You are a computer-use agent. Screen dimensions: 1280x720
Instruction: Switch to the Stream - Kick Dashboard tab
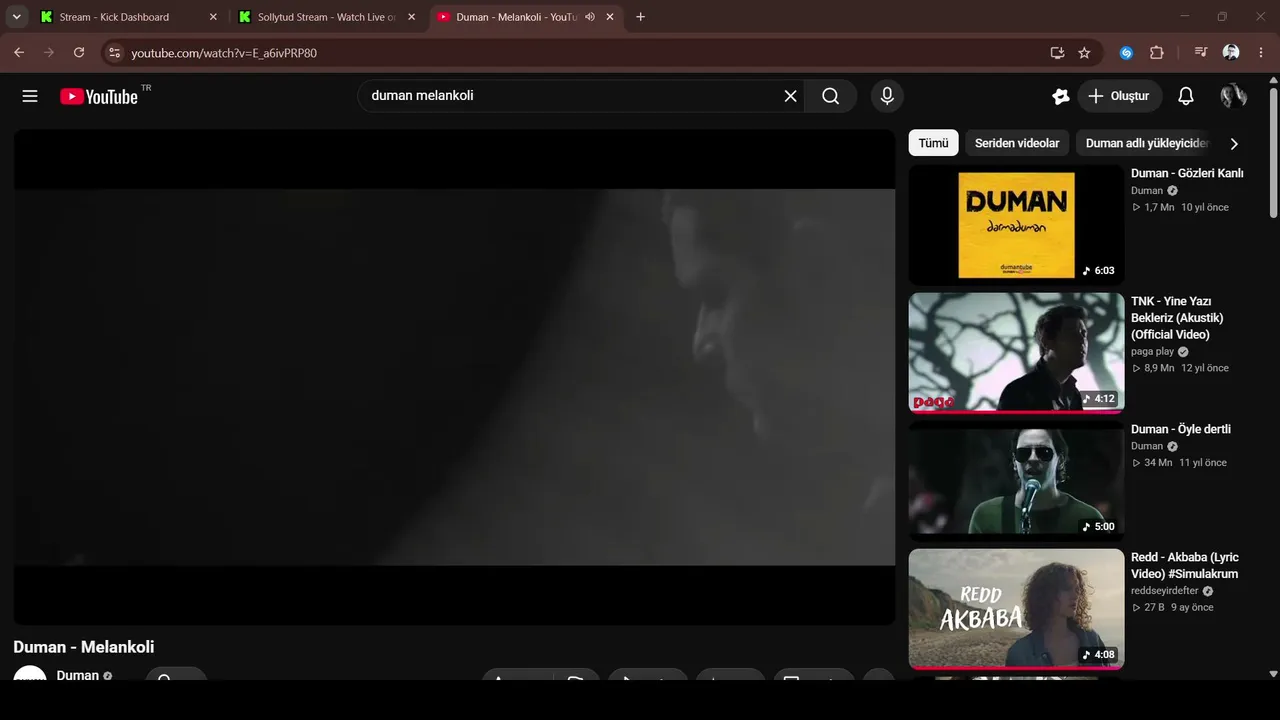pos(129,17)
